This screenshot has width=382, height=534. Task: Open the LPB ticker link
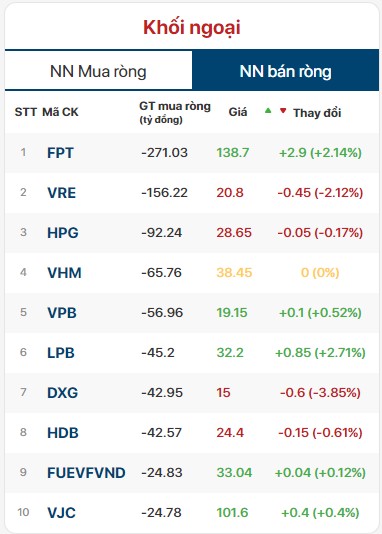pos(61,352)
